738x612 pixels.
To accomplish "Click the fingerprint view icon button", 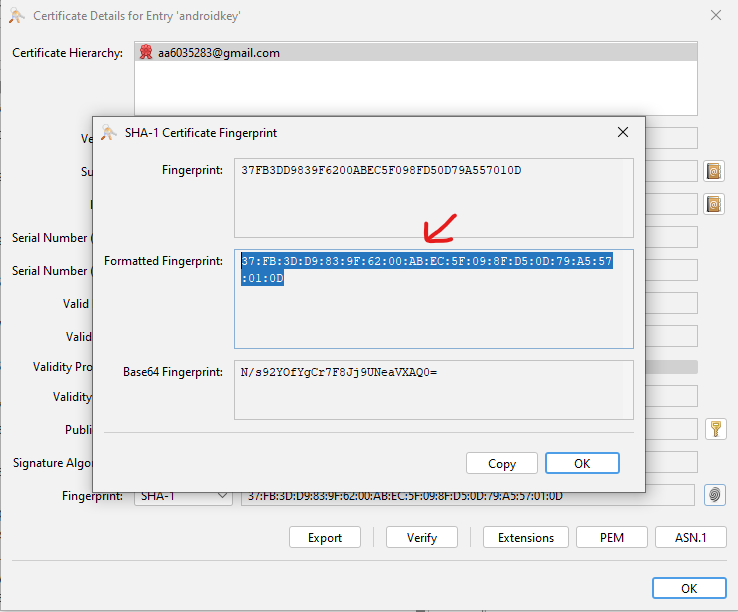I will (715, 495).
